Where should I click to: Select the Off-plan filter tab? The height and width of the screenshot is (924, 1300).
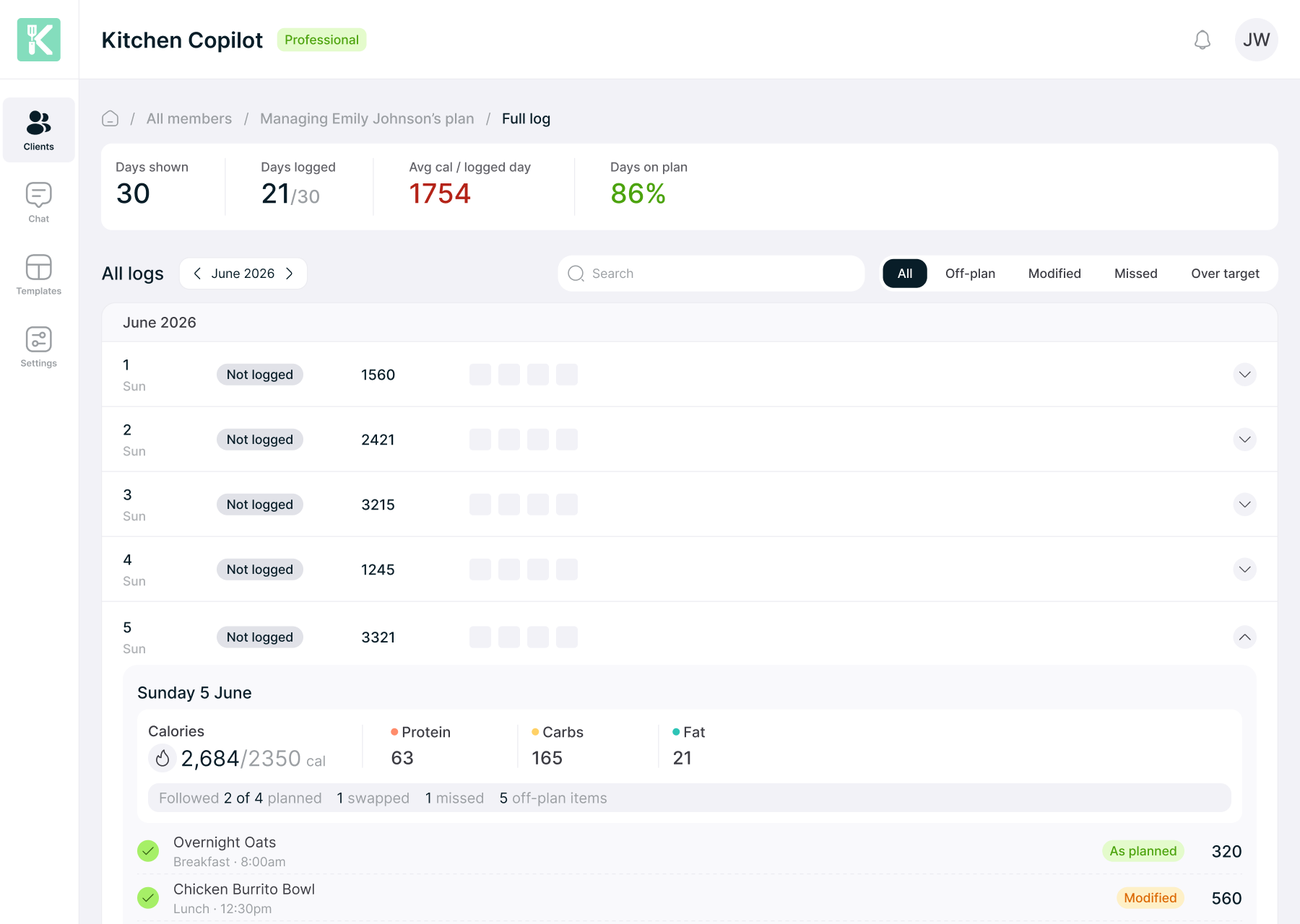[x=970, y=274]
